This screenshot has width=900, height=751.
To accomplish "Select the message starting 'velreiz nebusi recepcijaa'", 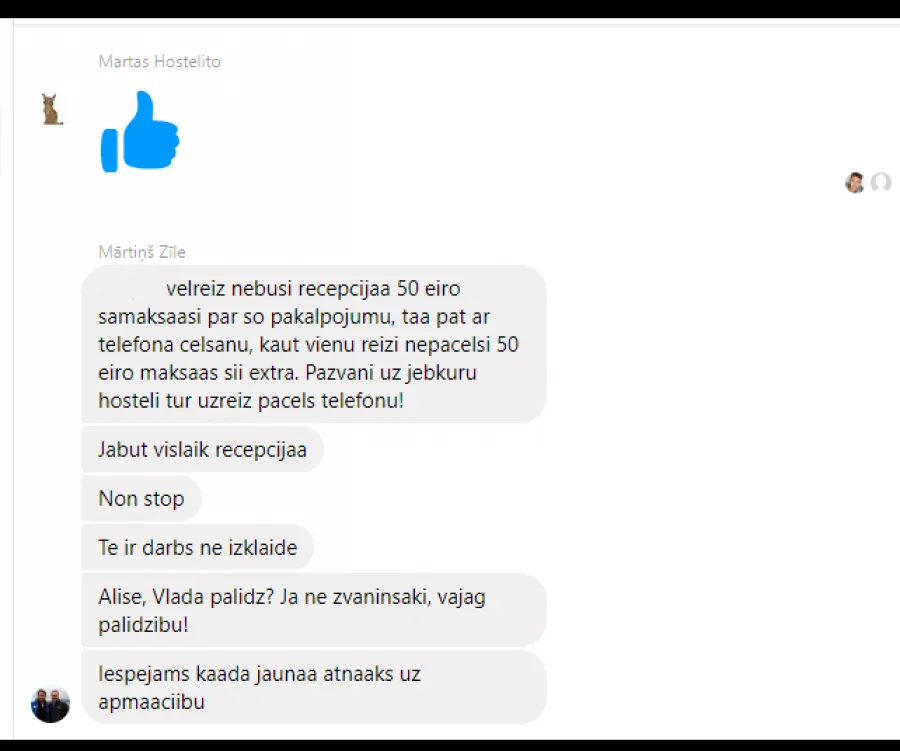I will tap(314, 344).
